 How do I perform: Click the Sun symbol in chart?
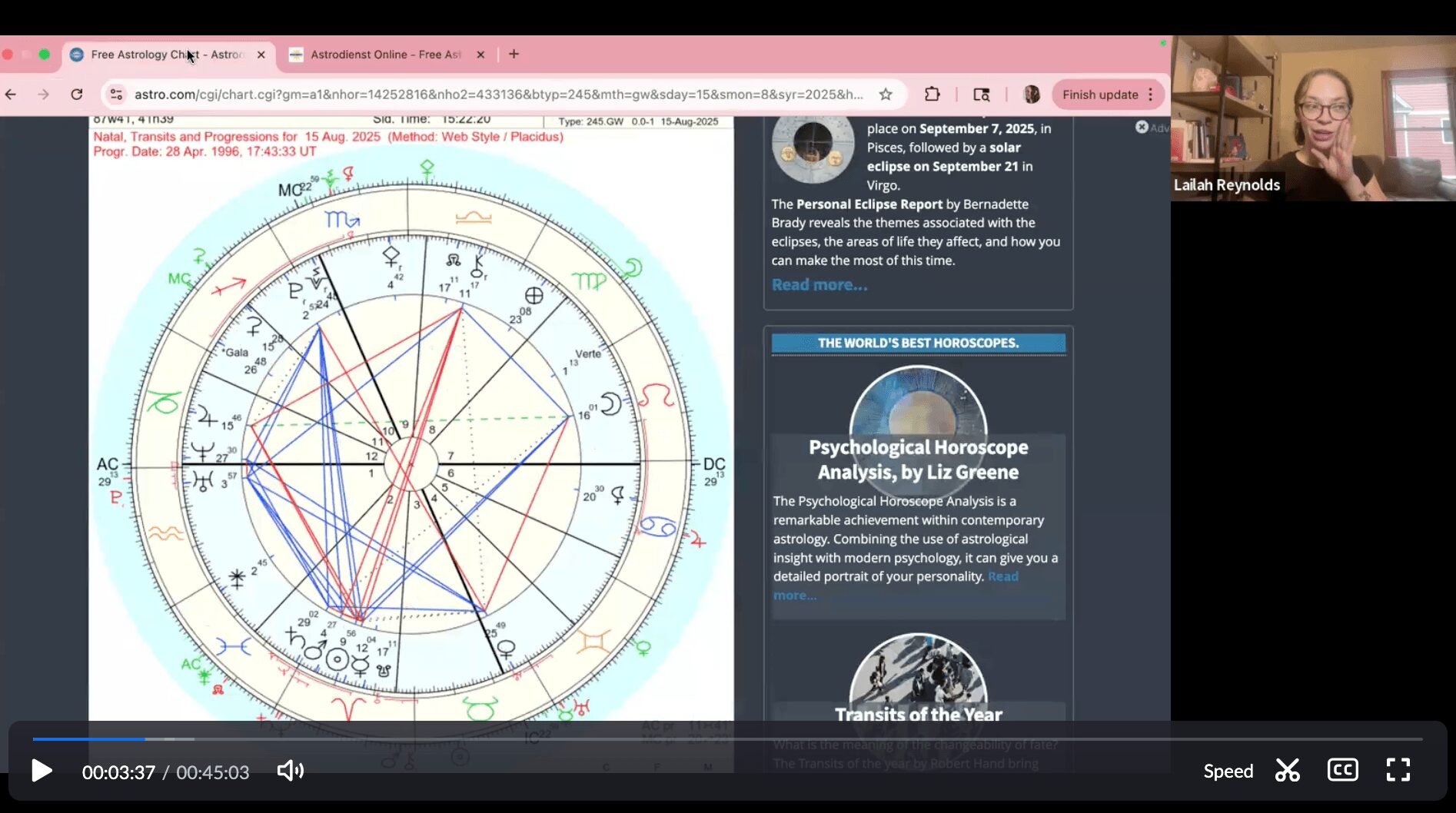337,659
